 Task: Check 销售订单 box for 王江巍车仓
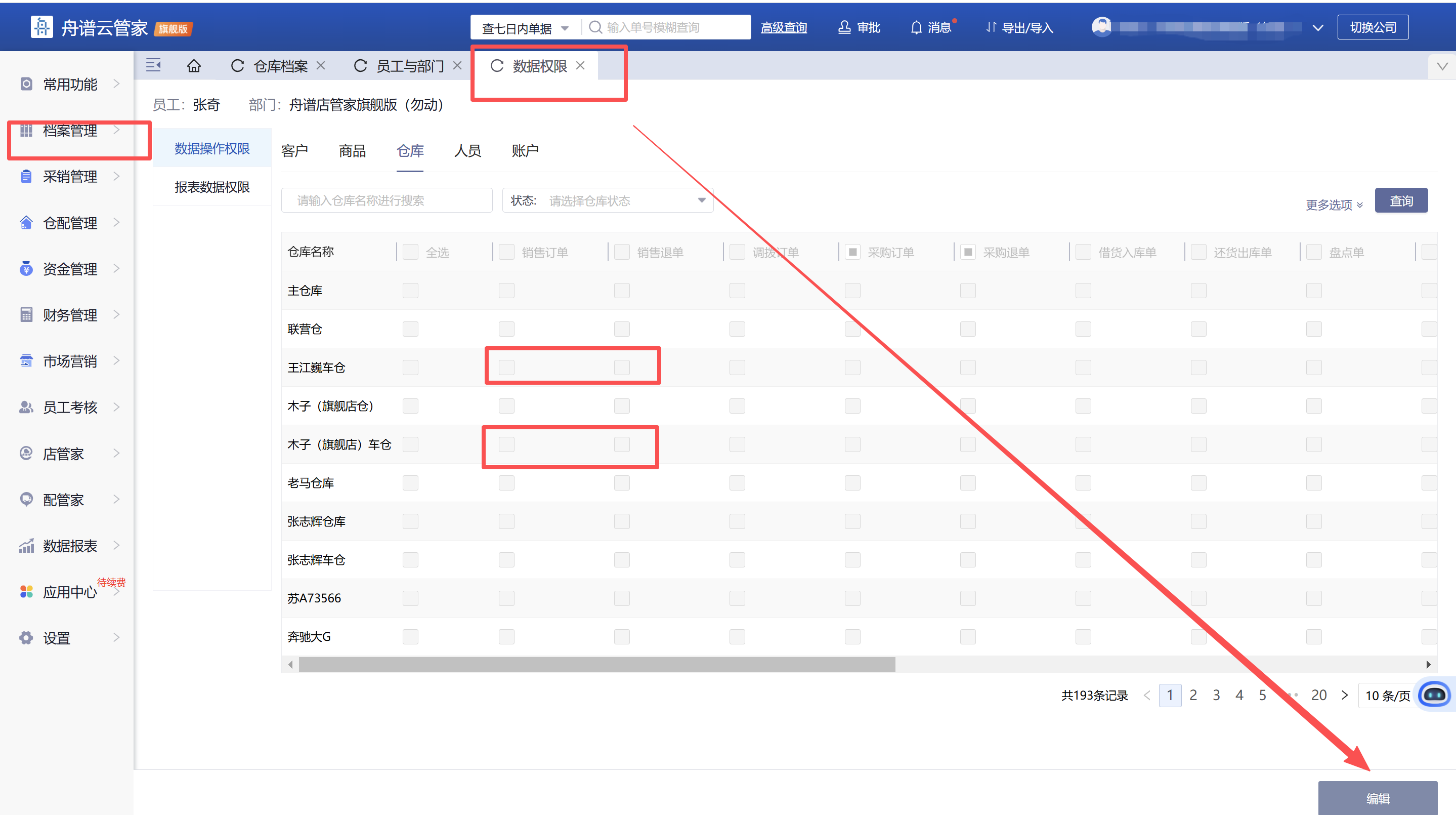tap(506, 367)
